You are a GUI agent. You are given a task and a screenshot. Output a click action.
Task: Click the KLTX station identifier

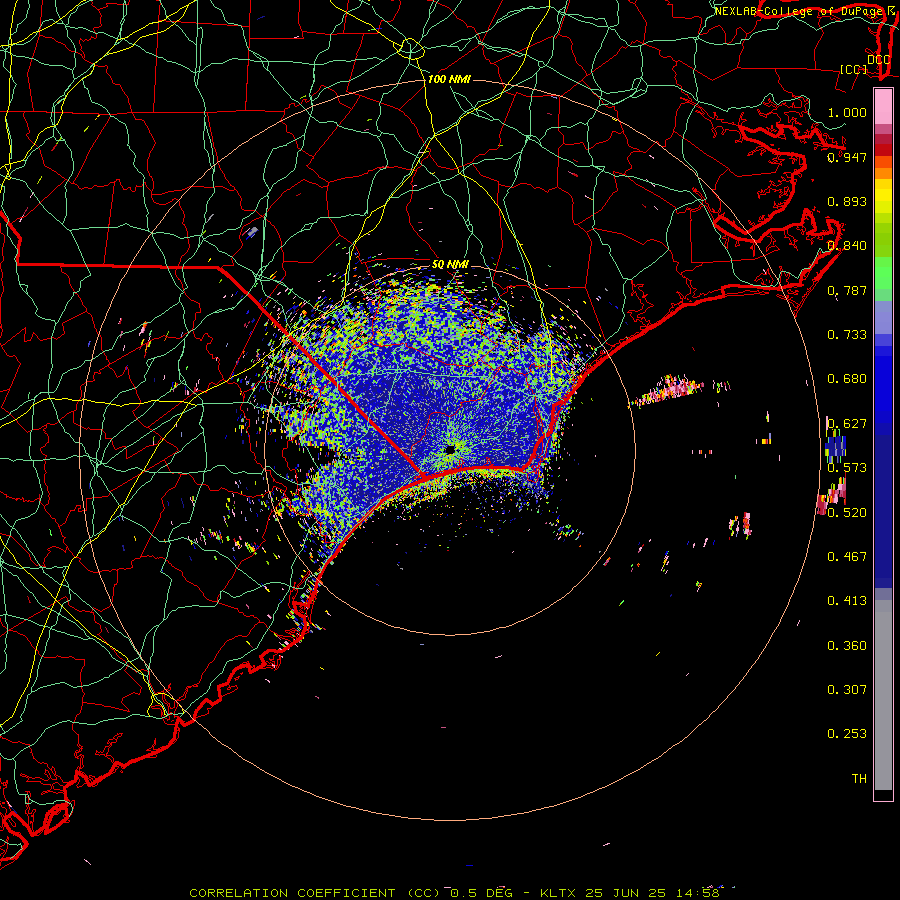pyautogui.click(x=558, y=893)
